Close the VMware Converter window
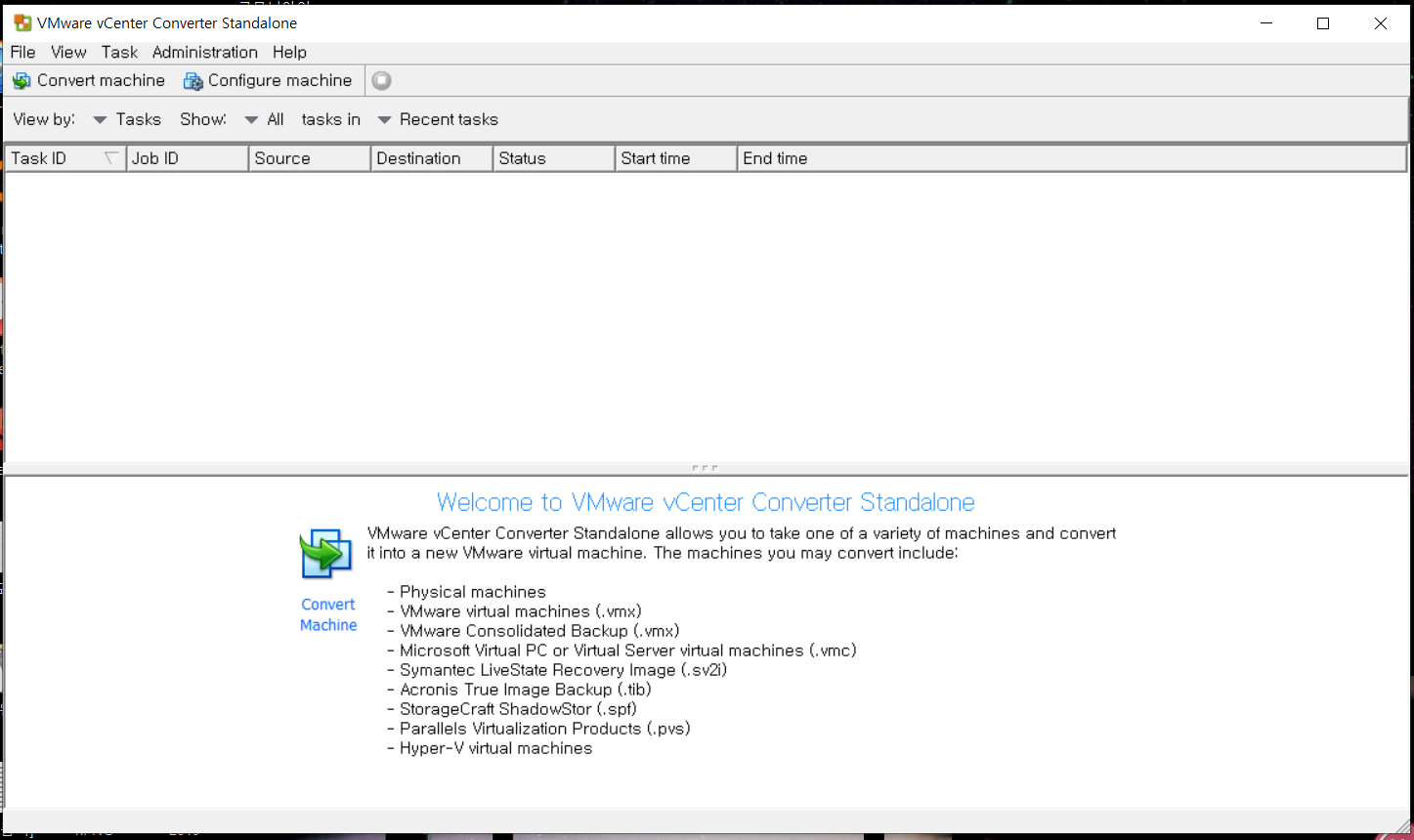Image resolution: width=1414 pixels, height=840 pixels. (1380, 23)
